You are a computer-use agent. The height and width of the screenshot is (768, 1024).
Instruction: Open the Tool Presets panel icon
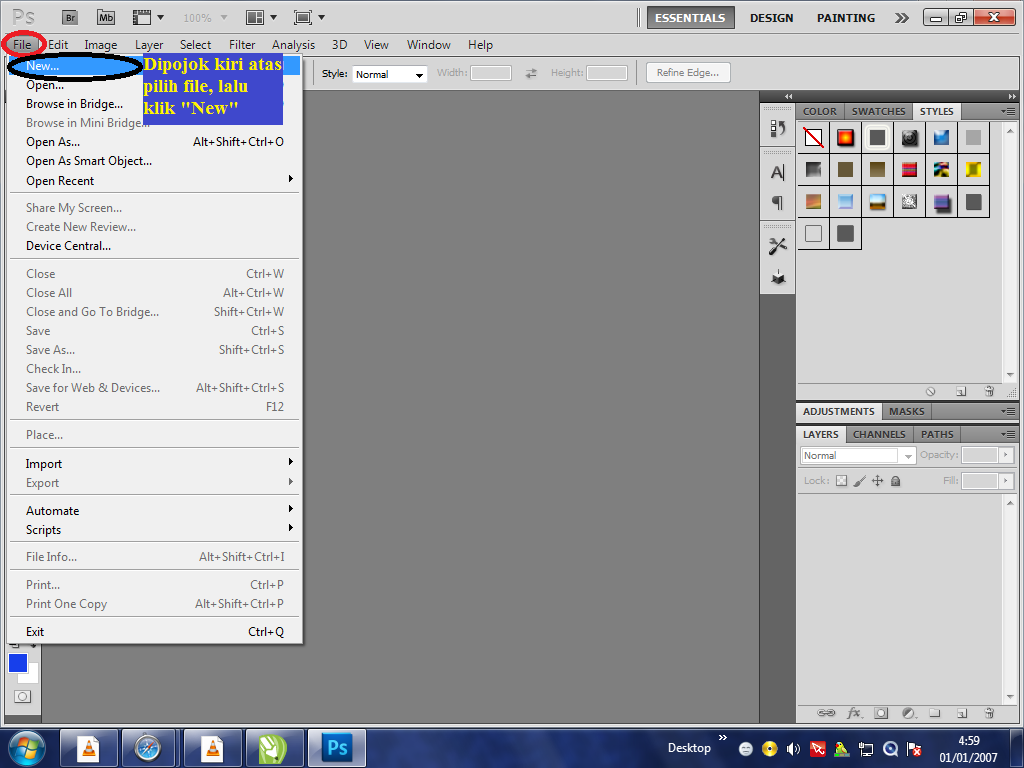(x=777, y=246)
